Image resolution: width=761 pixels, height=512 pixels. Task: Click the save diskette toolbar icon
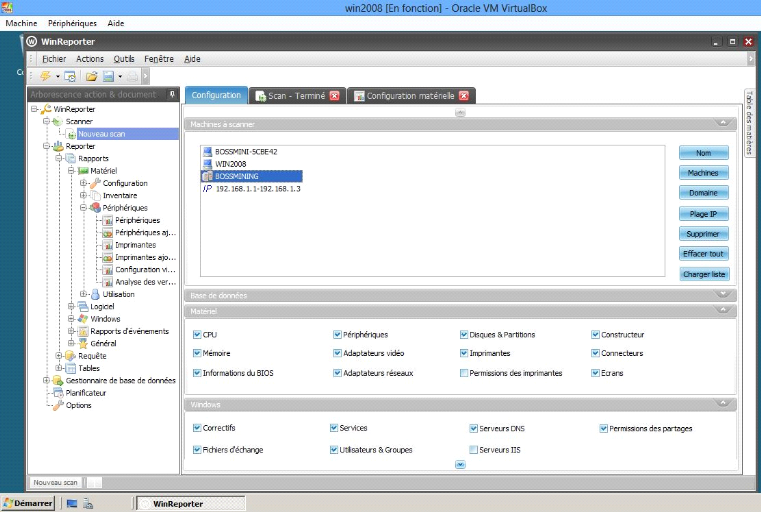tap(108, 76)
